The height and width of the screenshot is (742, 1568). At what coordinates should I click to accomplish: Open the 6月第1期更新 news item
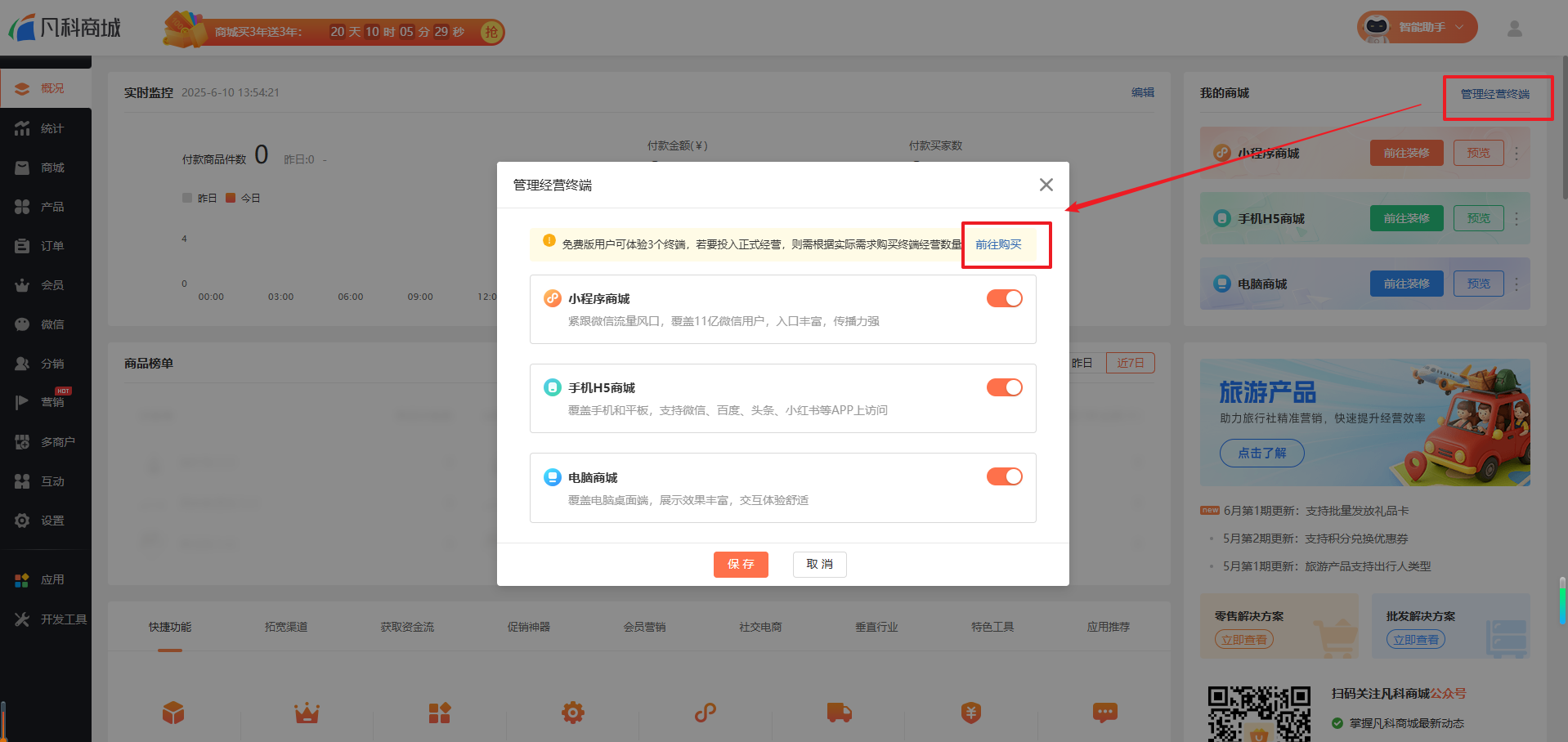[x=1316, y=511]
